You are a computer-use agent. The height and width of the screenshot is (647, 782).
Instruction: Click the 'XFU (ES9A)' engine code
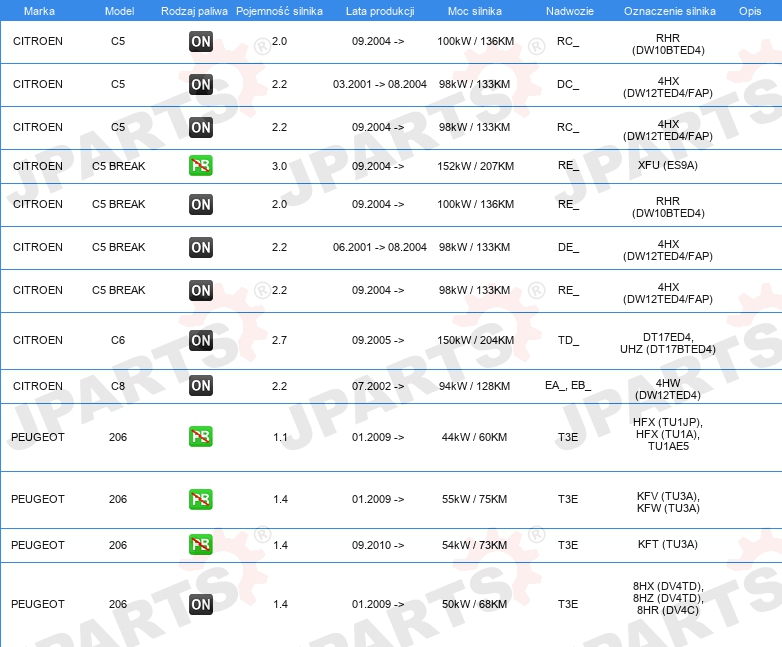pos(667,165)
